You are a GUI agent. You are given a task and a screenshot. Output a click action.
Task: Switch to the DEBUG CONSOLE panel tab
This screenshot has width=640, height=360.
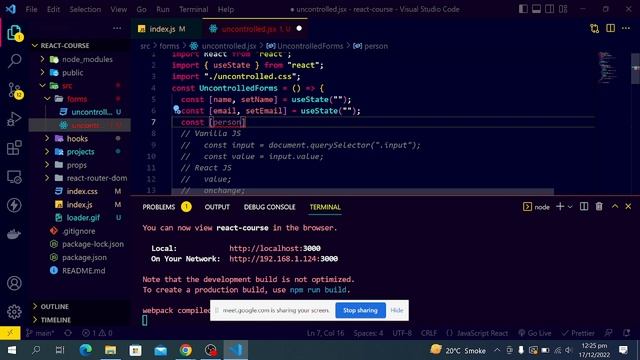(x=269, y=207)
